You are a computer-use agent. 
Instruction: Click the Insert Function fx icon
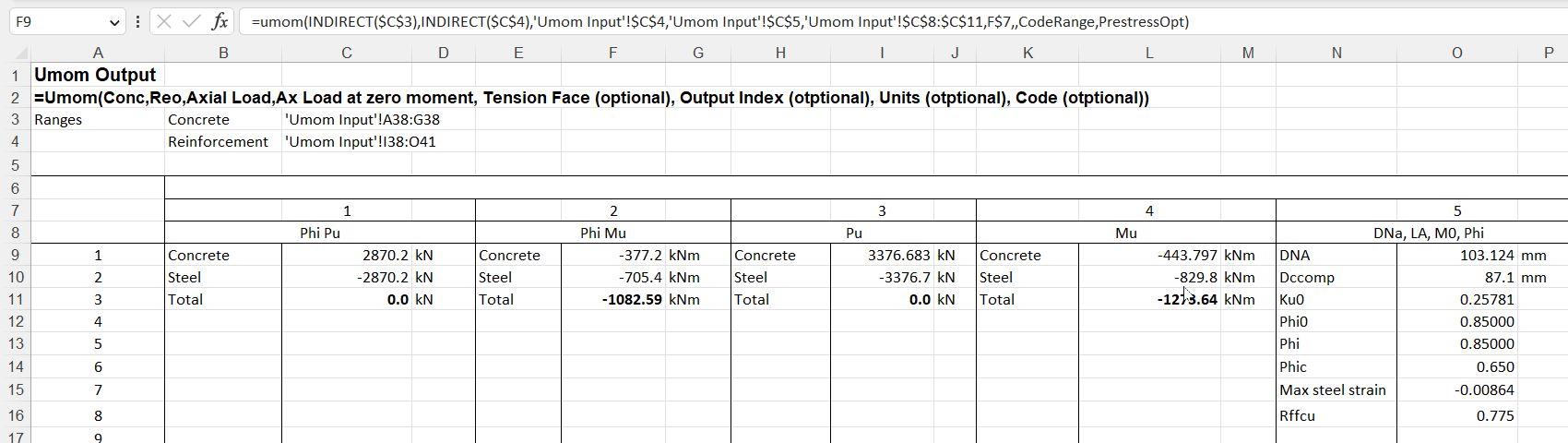click(x=220, y=21)
